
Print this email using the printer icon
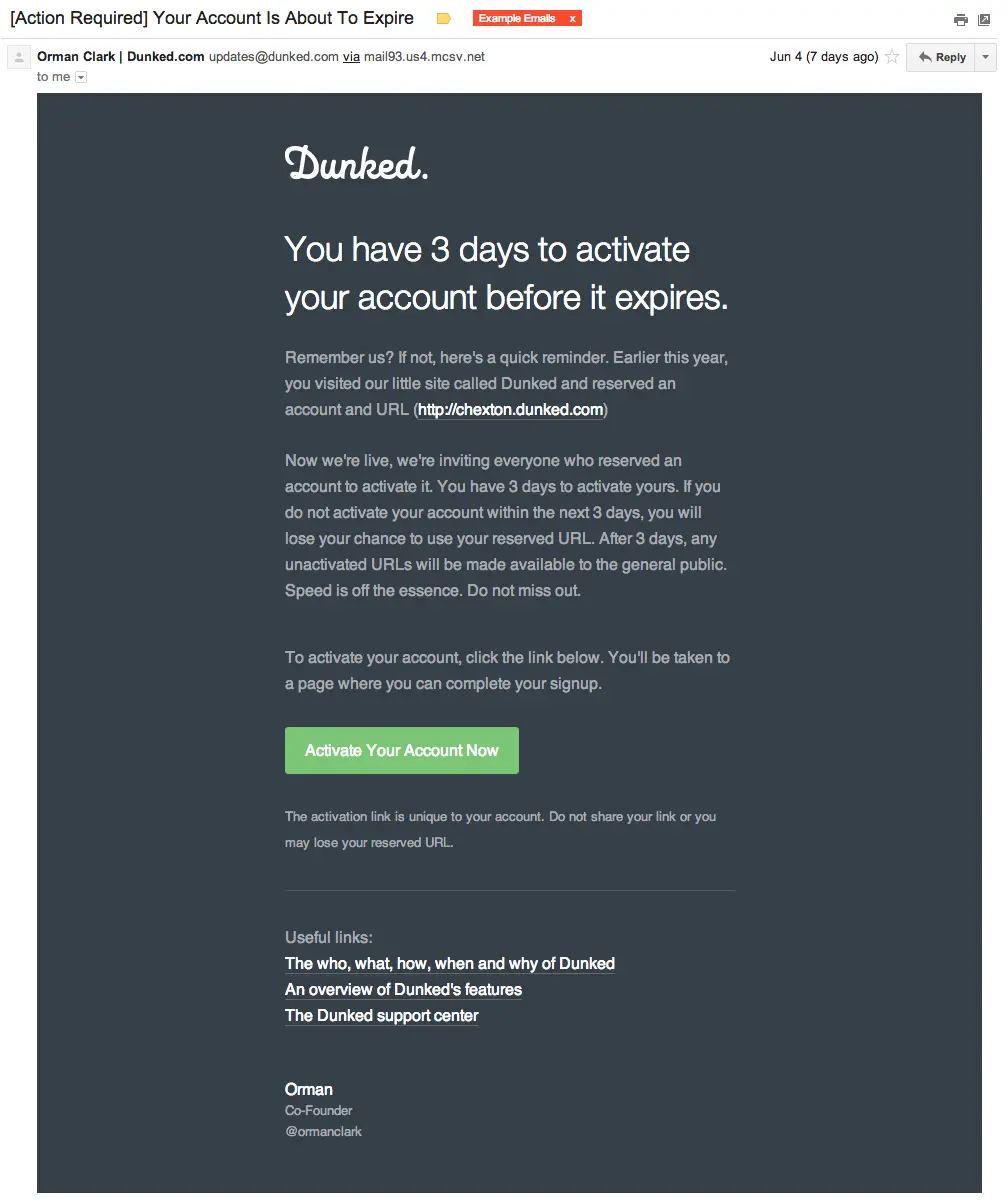coord(961,20)
